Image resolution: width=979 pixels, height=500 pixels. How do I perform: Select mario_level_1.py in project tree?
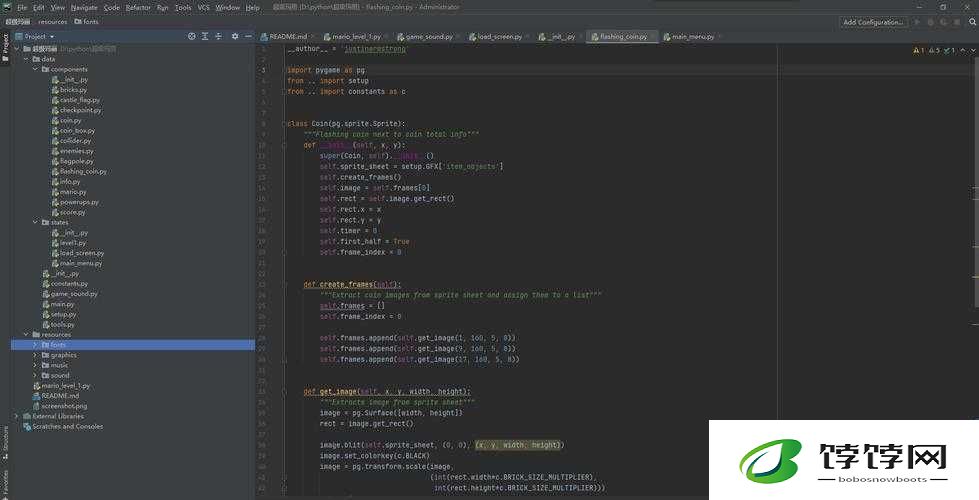[61, 386]
